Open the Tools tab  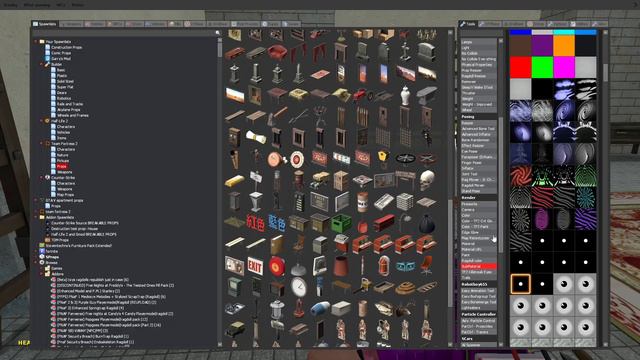[468, 24]
